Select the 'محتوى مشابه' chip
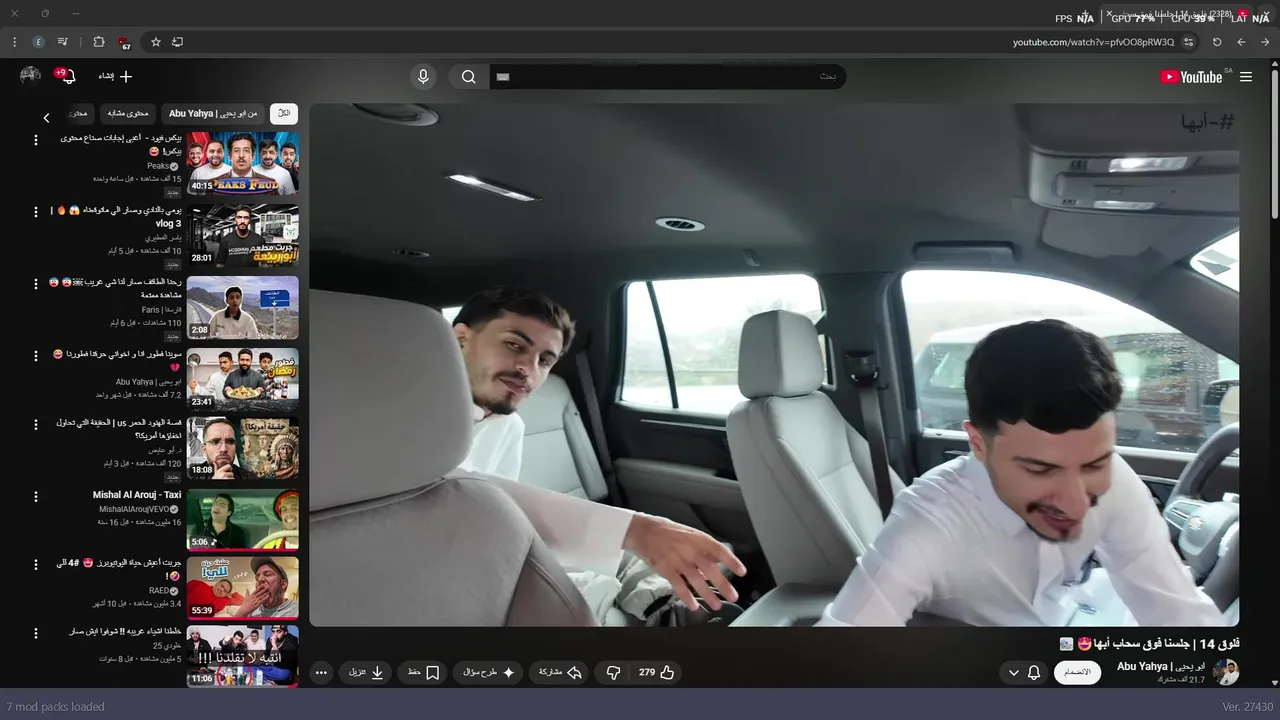The width and height of the screenshot is (1280, 720). (127, 114)
